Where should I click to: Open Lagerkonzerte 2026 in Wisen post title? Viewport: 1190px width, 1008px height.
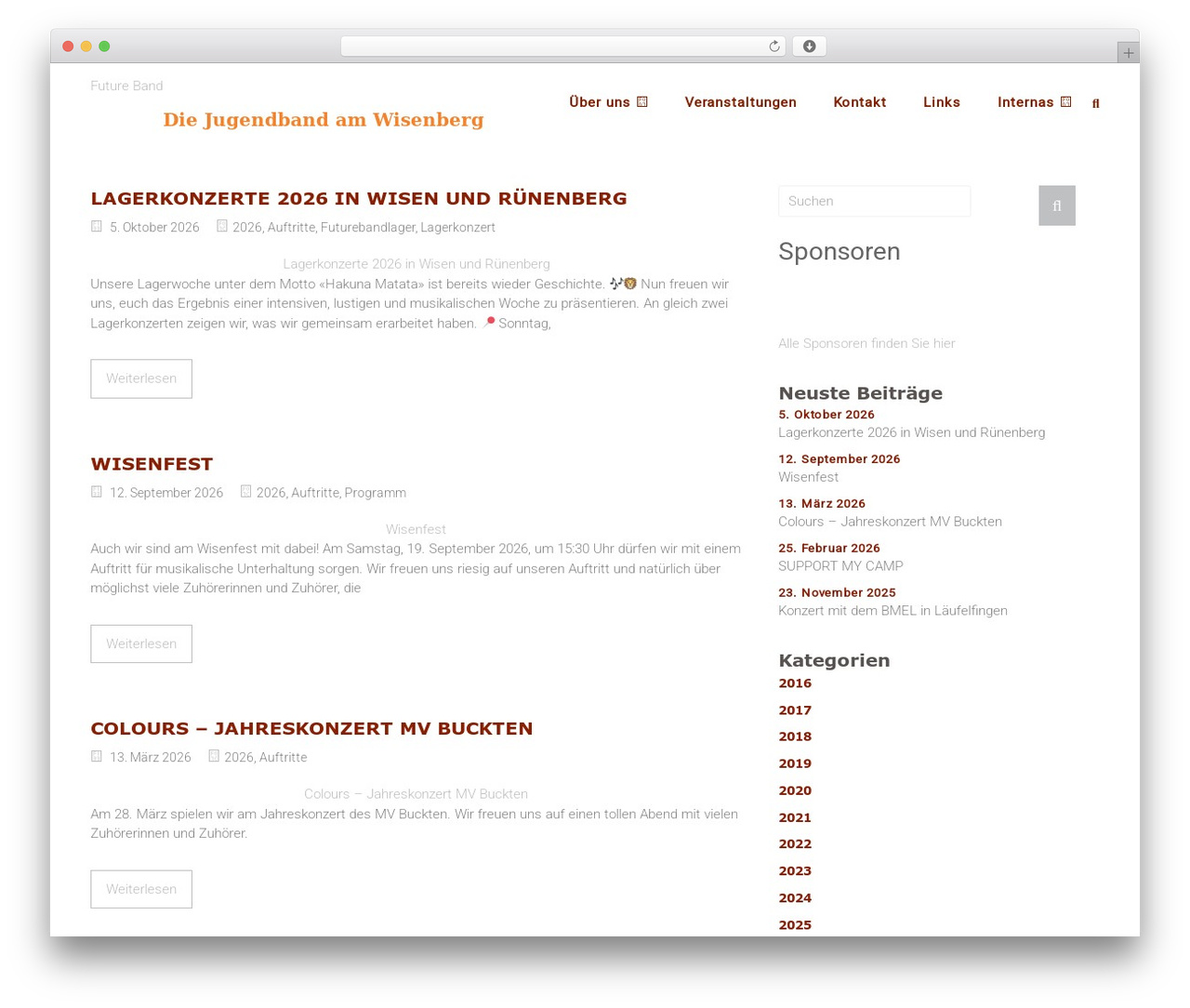[x=359, y=198]
